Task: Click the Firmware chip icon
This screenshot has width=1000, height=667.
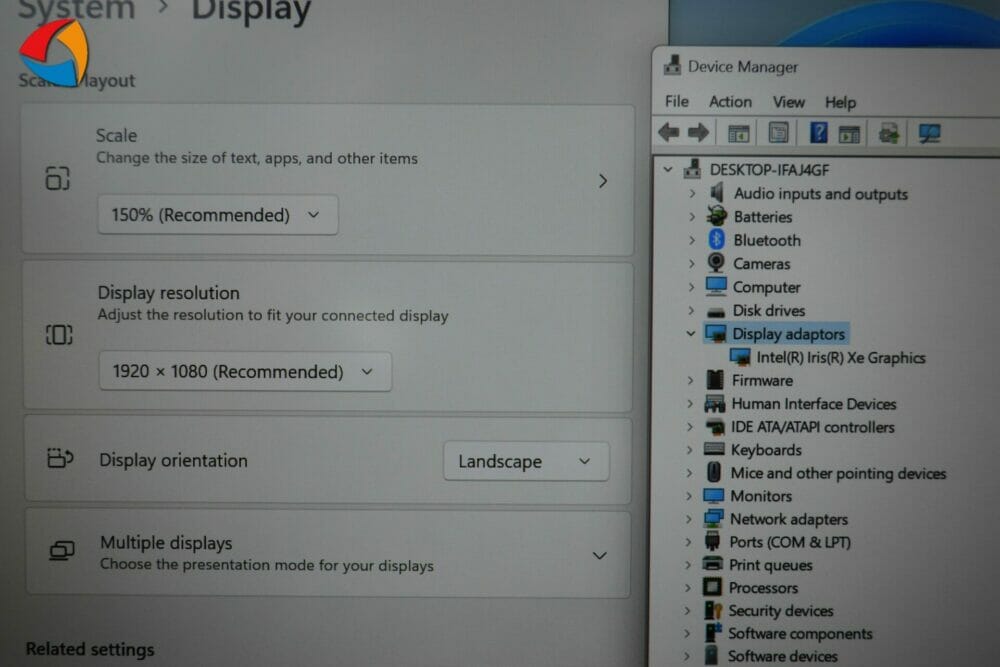Action: (715, 380)
